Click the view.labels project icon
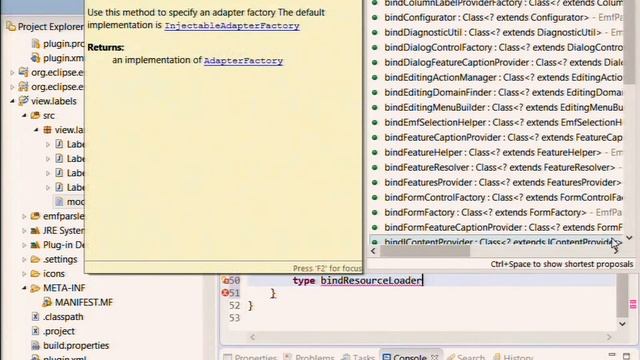The image size is (640, 360). (x=24, y=101)
